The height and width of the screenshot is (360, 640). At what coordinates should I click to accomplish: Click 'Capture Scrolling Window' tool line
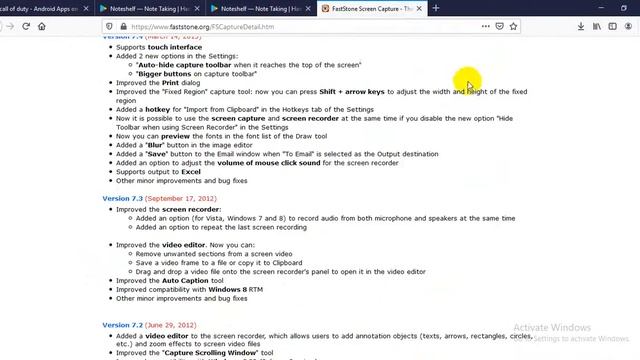(195, 353)
